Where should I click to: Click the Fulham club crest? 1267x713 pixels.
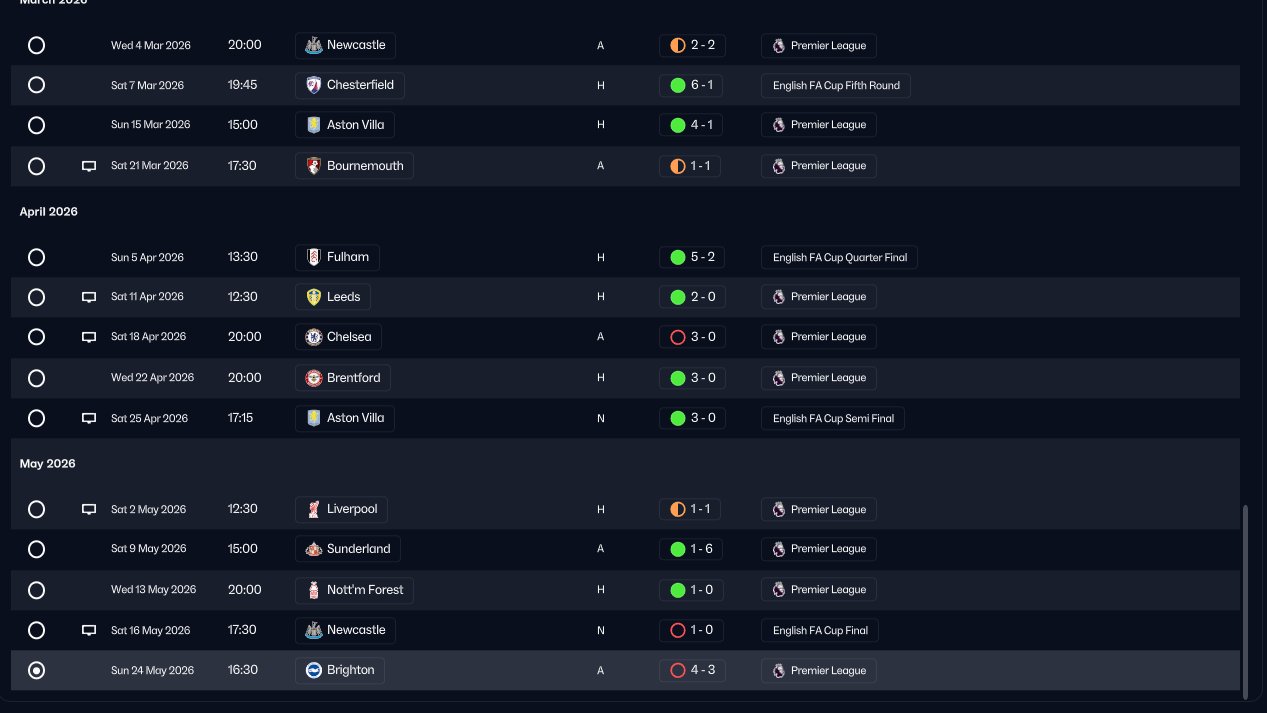click(x=314, y=257)
